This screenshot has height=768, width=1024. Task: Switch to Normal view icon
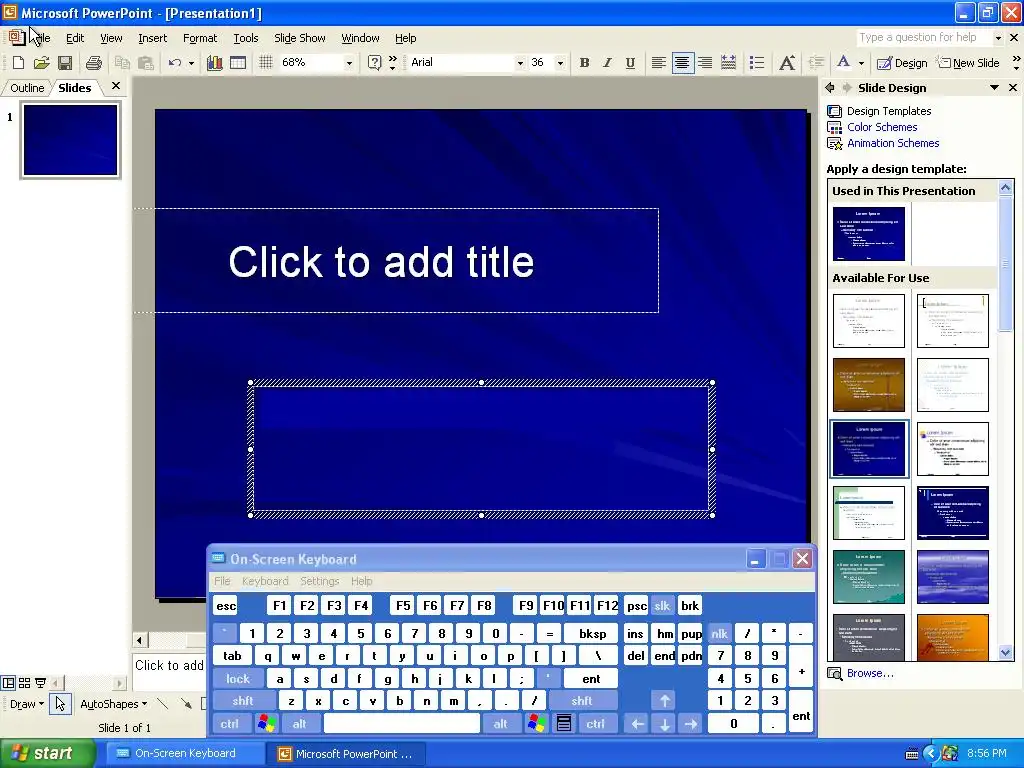click(x=8, y=683)
